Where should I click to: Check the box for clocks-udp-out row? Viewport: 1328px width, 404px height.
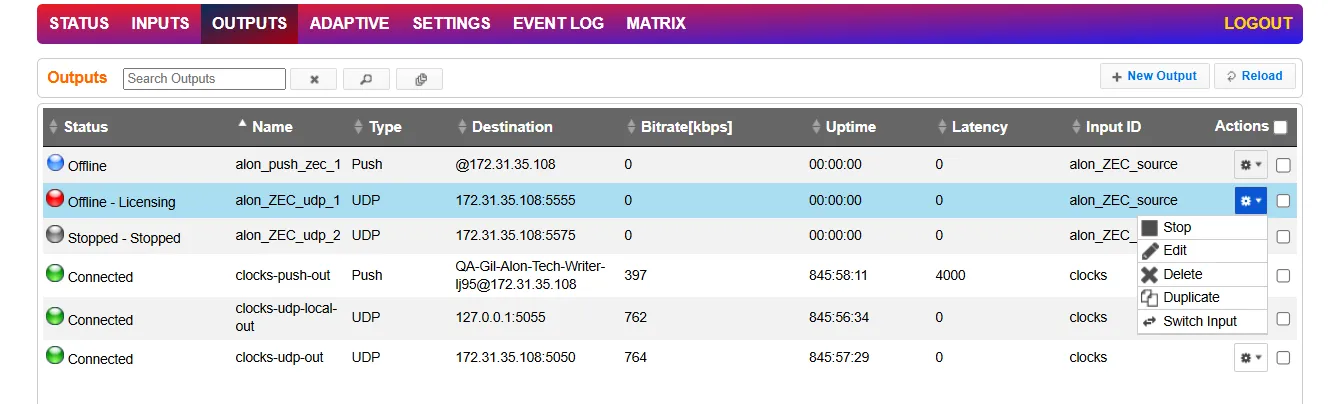coord(1283,357)
